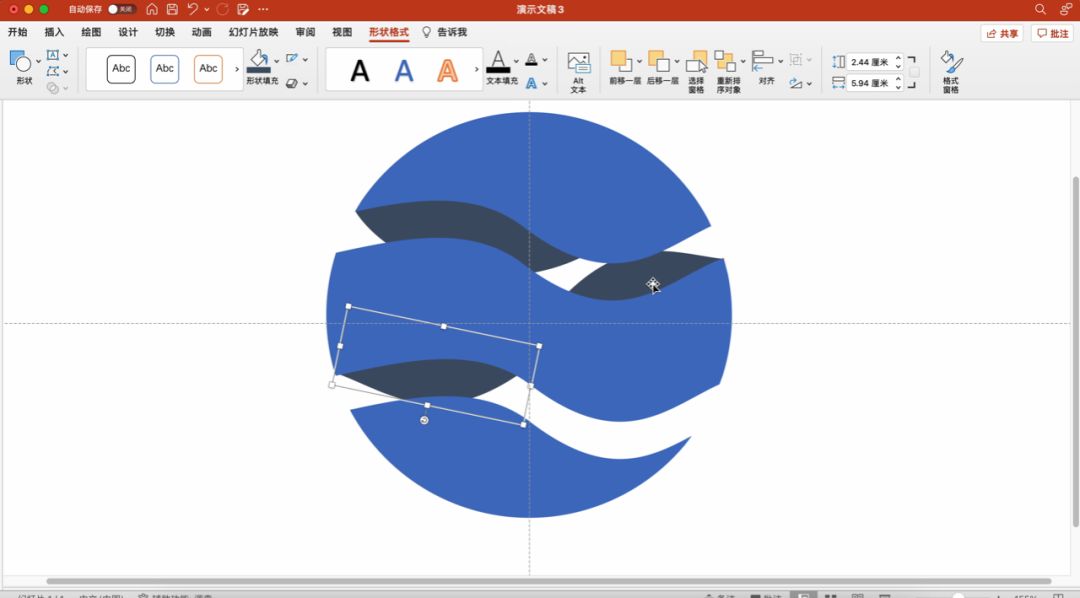The width and height of the screenshot is (1080, 598).
Task: Click the shape outline pen icon
Action: [x=292, y=59]
